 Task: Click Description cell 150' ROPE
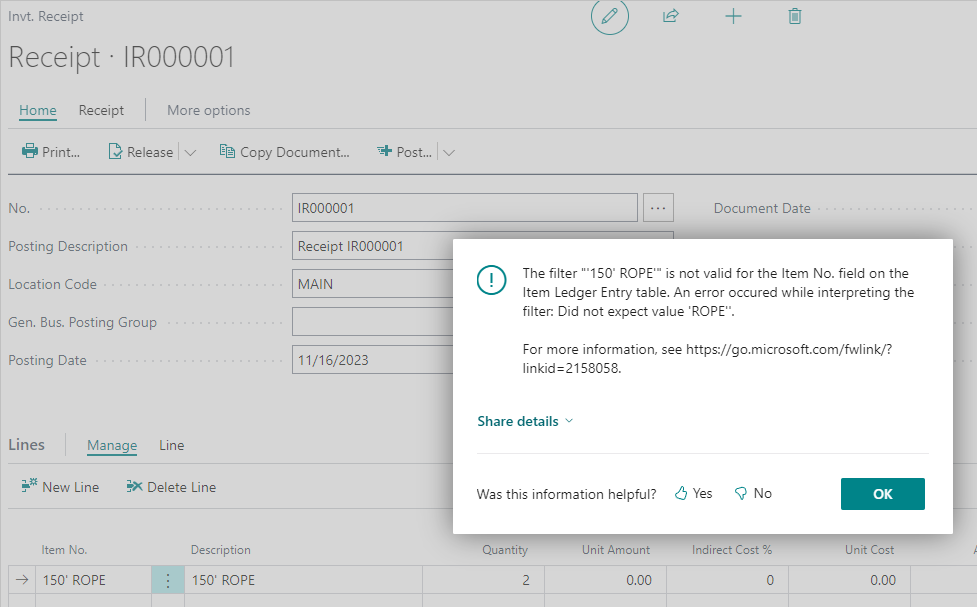point(303,580)
